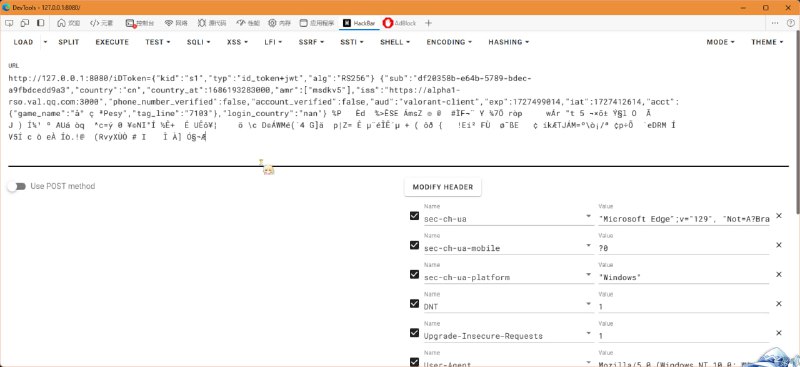800x367 pixels.
Task: Expand the DNT name dropdown arrow
Action: (x=589, y=304)
